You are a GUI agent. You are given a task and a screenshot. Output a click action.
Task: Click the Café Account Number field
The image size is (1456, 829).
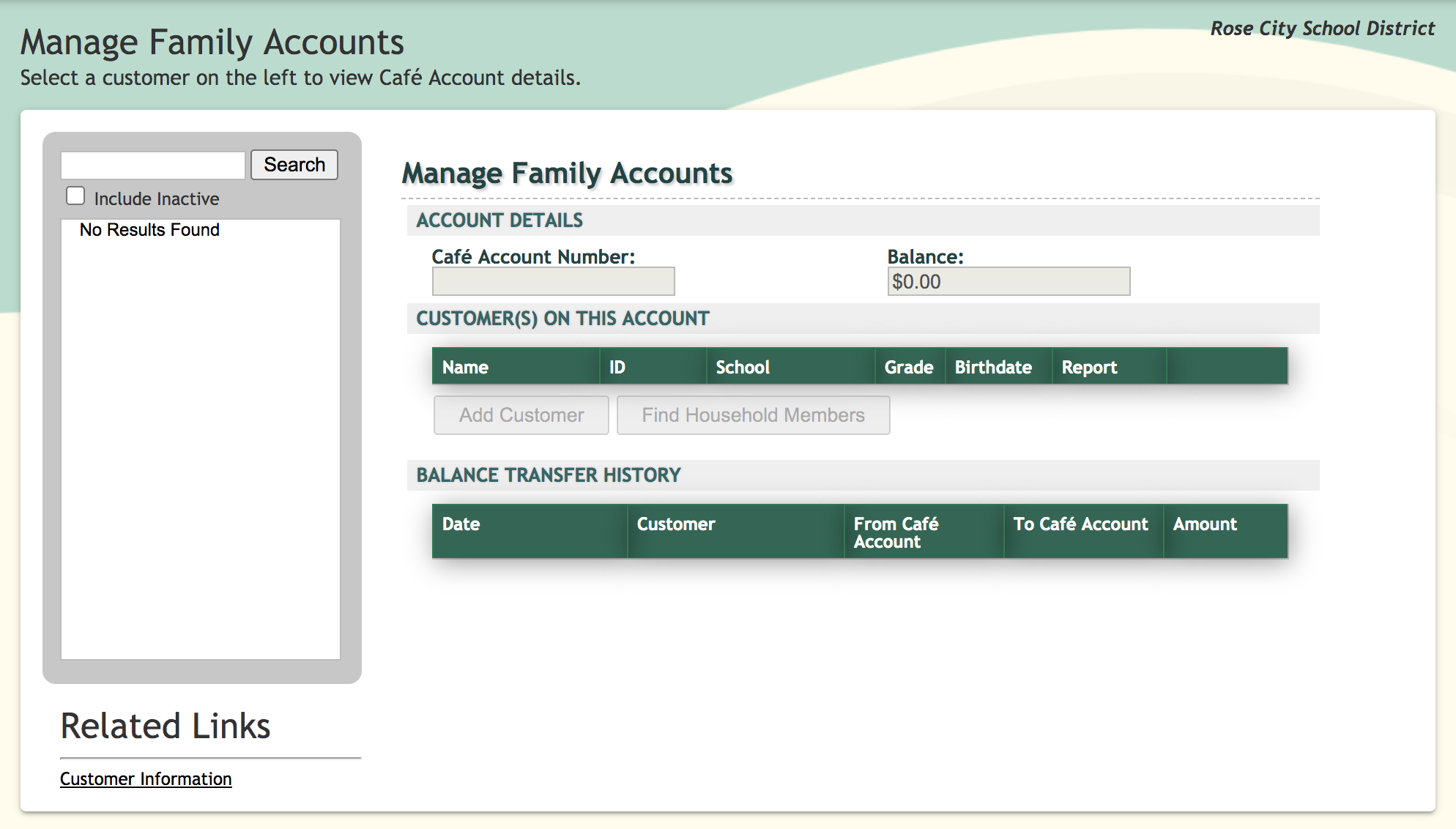pos(553,281)
